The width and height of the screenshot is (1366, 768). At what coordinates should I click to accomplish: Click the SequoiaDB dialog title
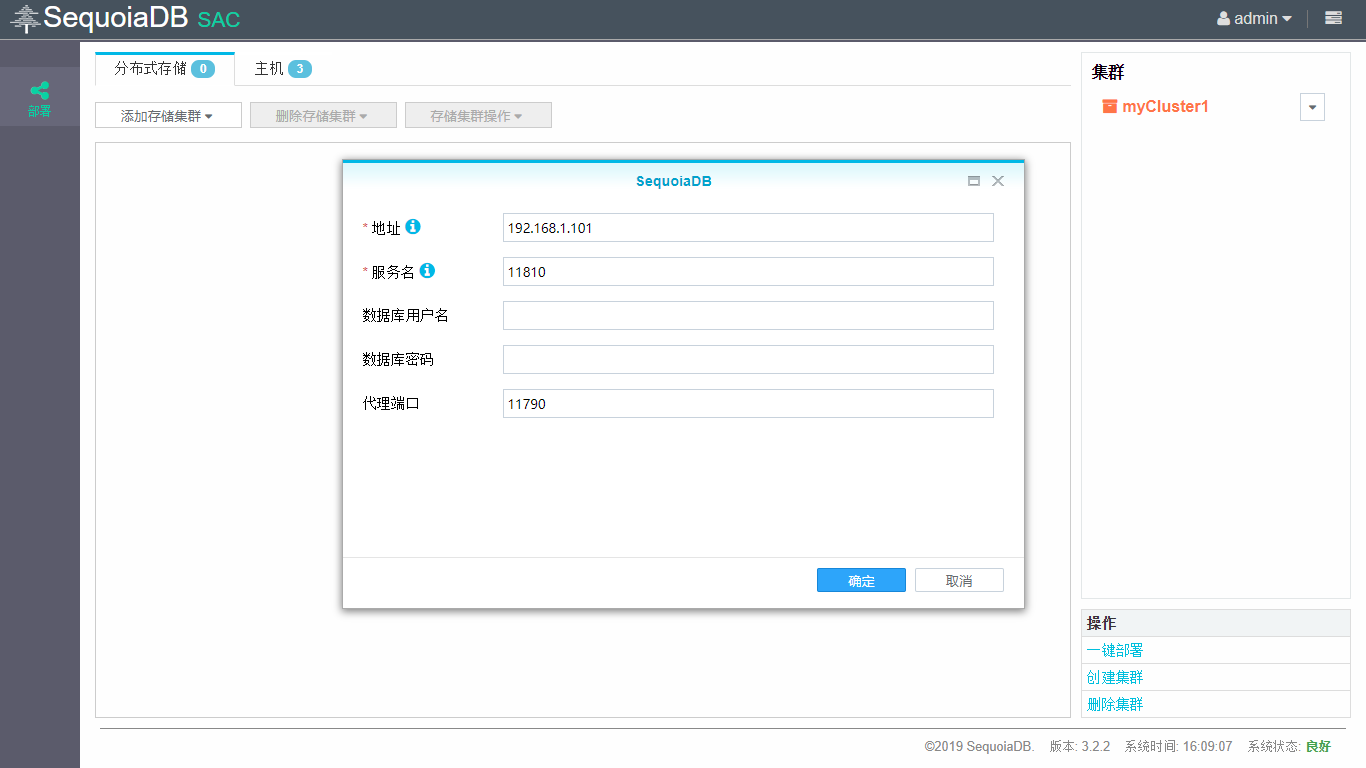[674, 181]
